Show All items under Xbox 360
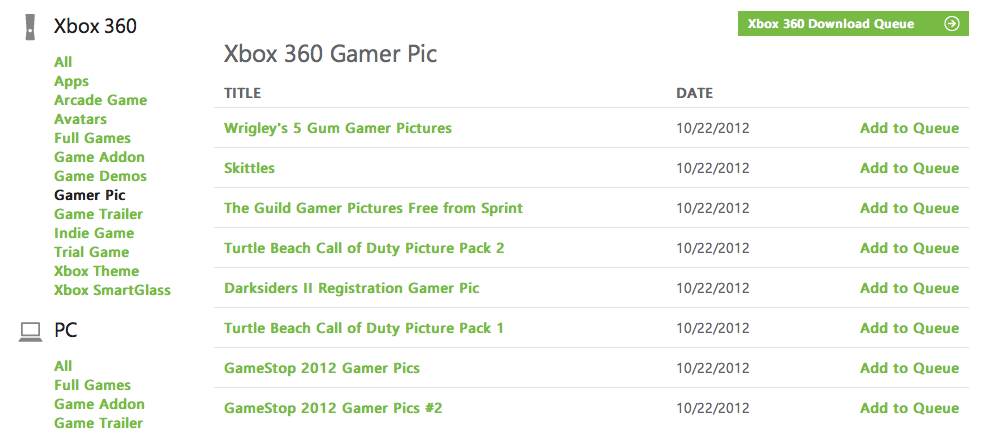This screenshot has width=995, height=440. (x=63, y=62)
